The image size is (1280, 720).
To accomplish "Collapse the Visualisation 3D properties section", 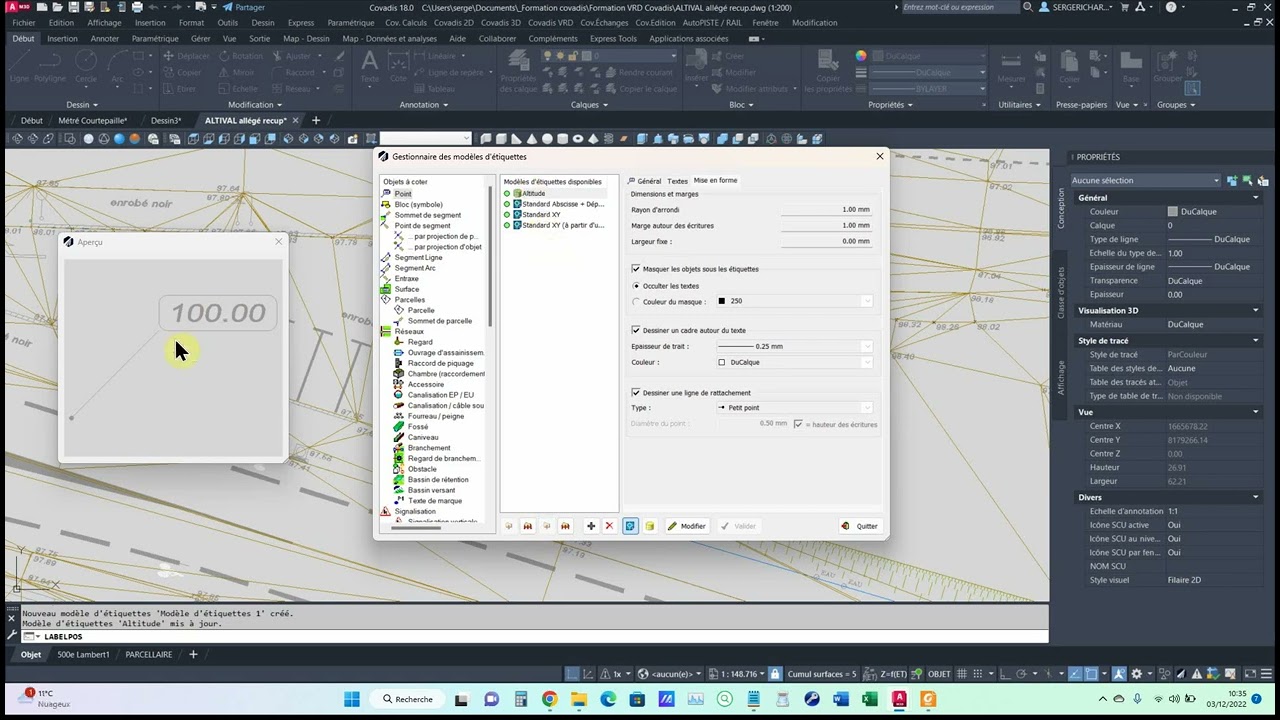I will click(1256, 310).
